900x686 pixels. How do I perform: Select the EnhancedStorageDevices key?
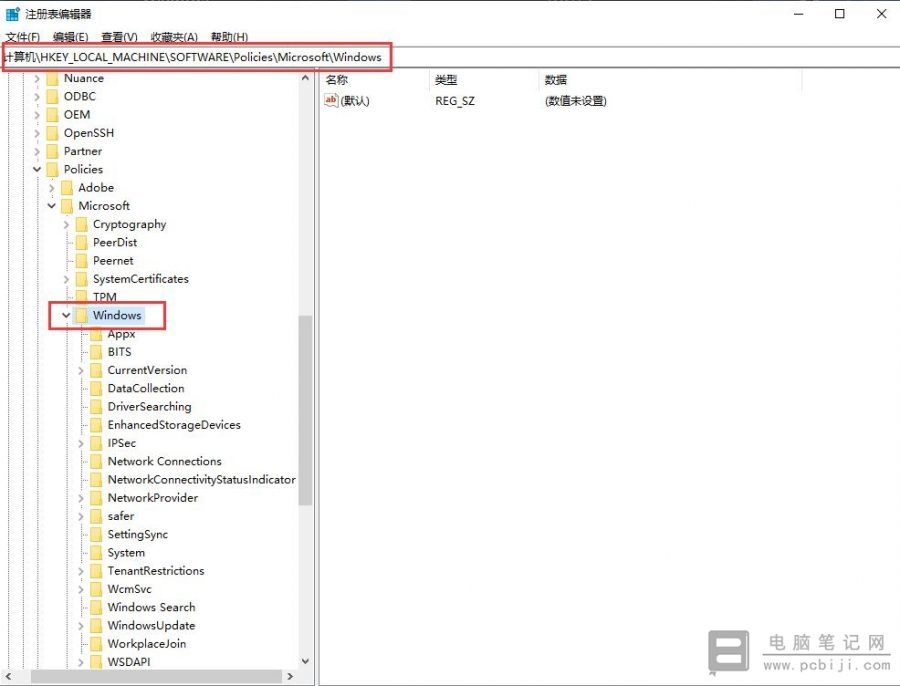click(x=174, y=425)
